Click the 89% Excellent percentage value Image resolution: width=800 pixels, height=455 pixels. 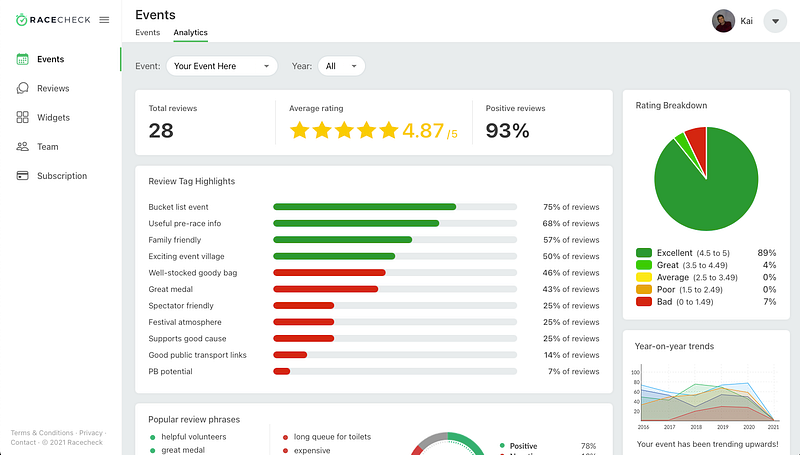point(767,252)
